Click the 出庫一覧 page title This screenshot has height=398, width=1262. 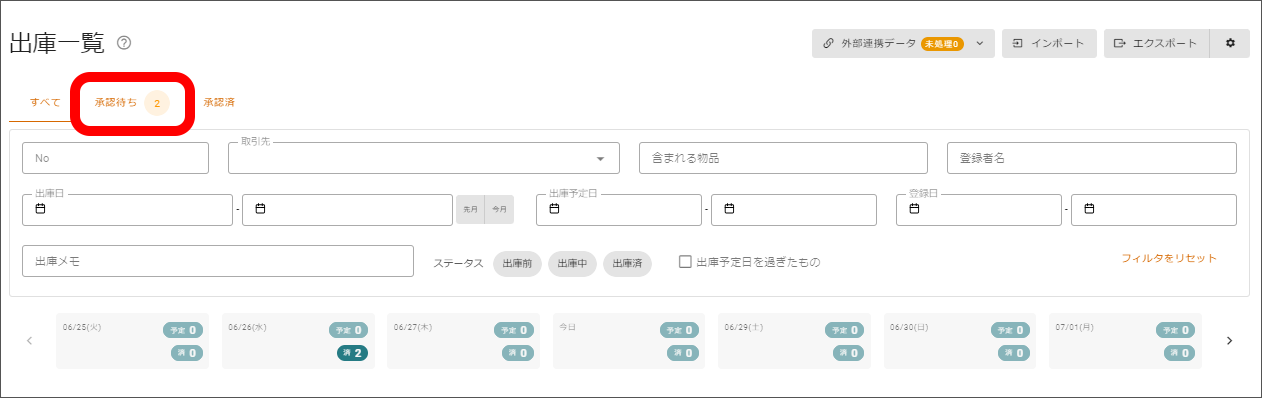click(x=56, y=43)
